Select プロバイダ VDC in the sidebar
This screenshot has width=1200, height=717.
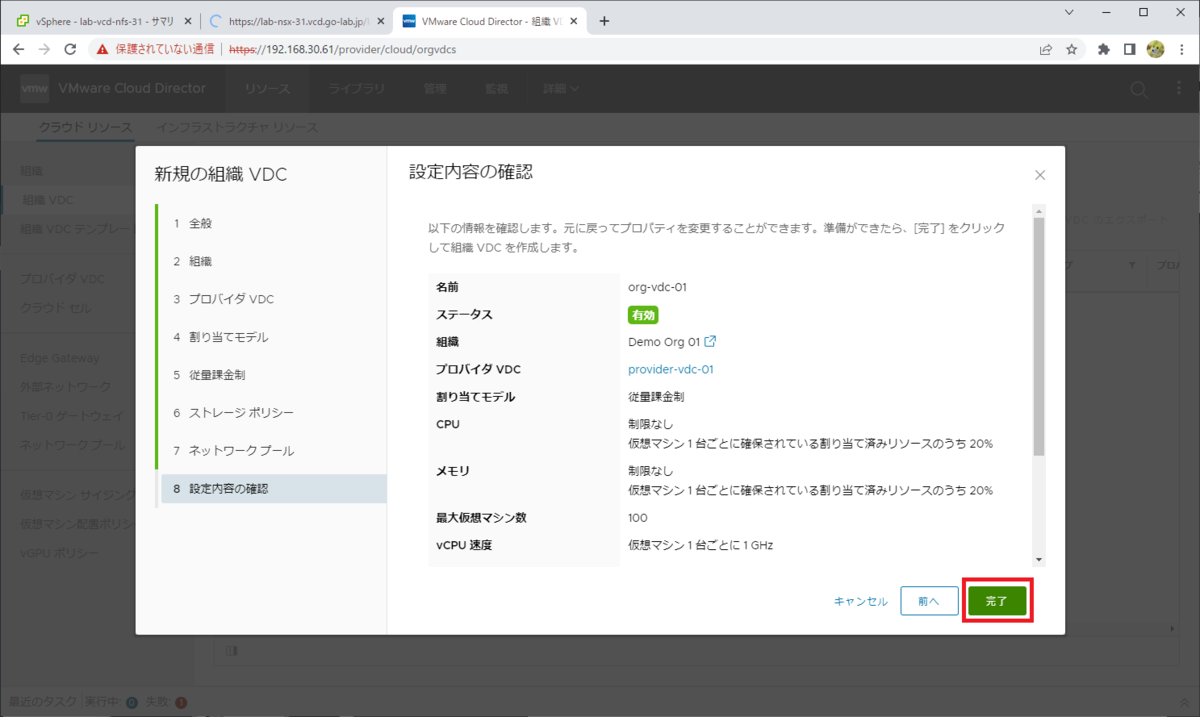63,279
